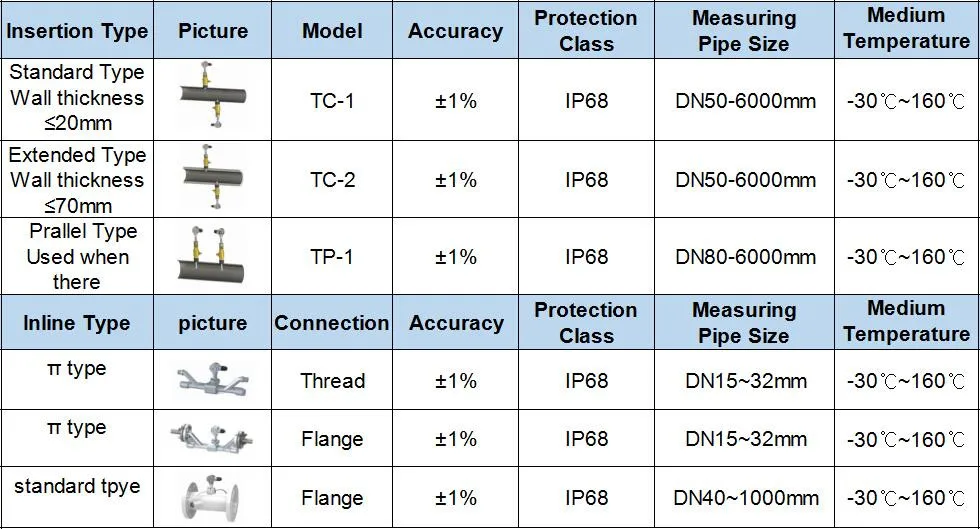Select the Connection column header
The height and width of the screenshot is (529, 980).
[332, 323]
